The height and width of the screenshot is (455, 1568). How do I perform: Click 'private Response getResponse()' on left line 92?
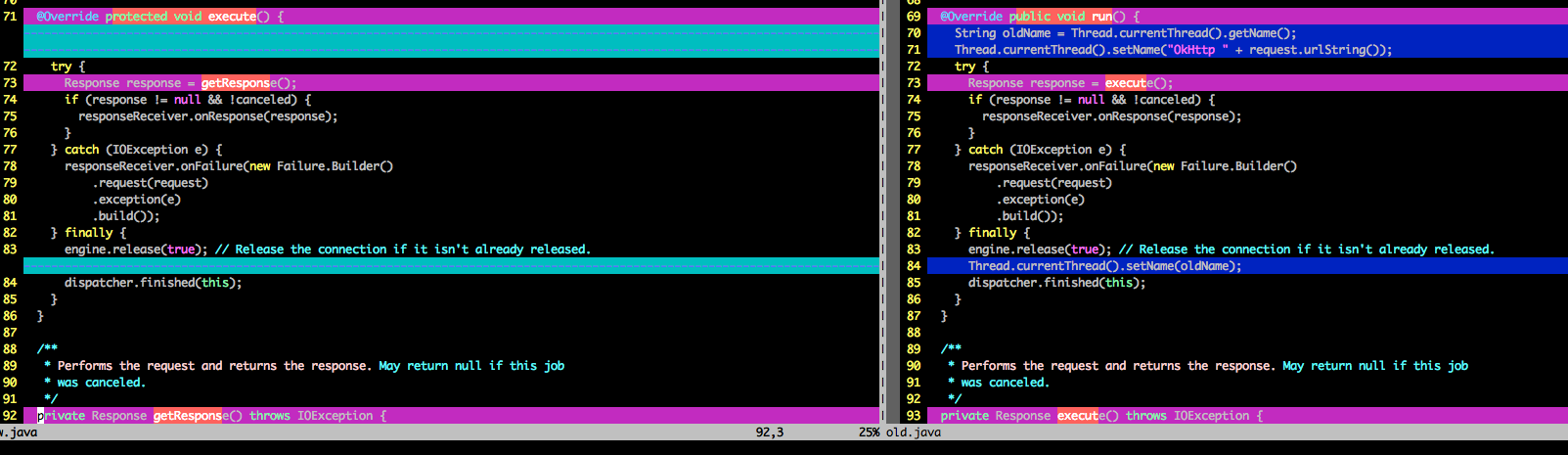tap(140, 416)
